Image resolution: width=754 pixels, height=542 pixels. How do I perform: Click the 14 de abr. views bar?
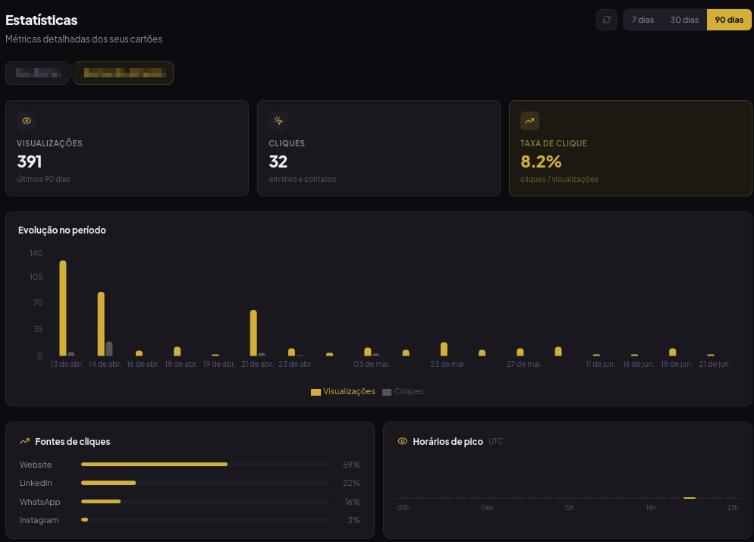click(101, 324)
